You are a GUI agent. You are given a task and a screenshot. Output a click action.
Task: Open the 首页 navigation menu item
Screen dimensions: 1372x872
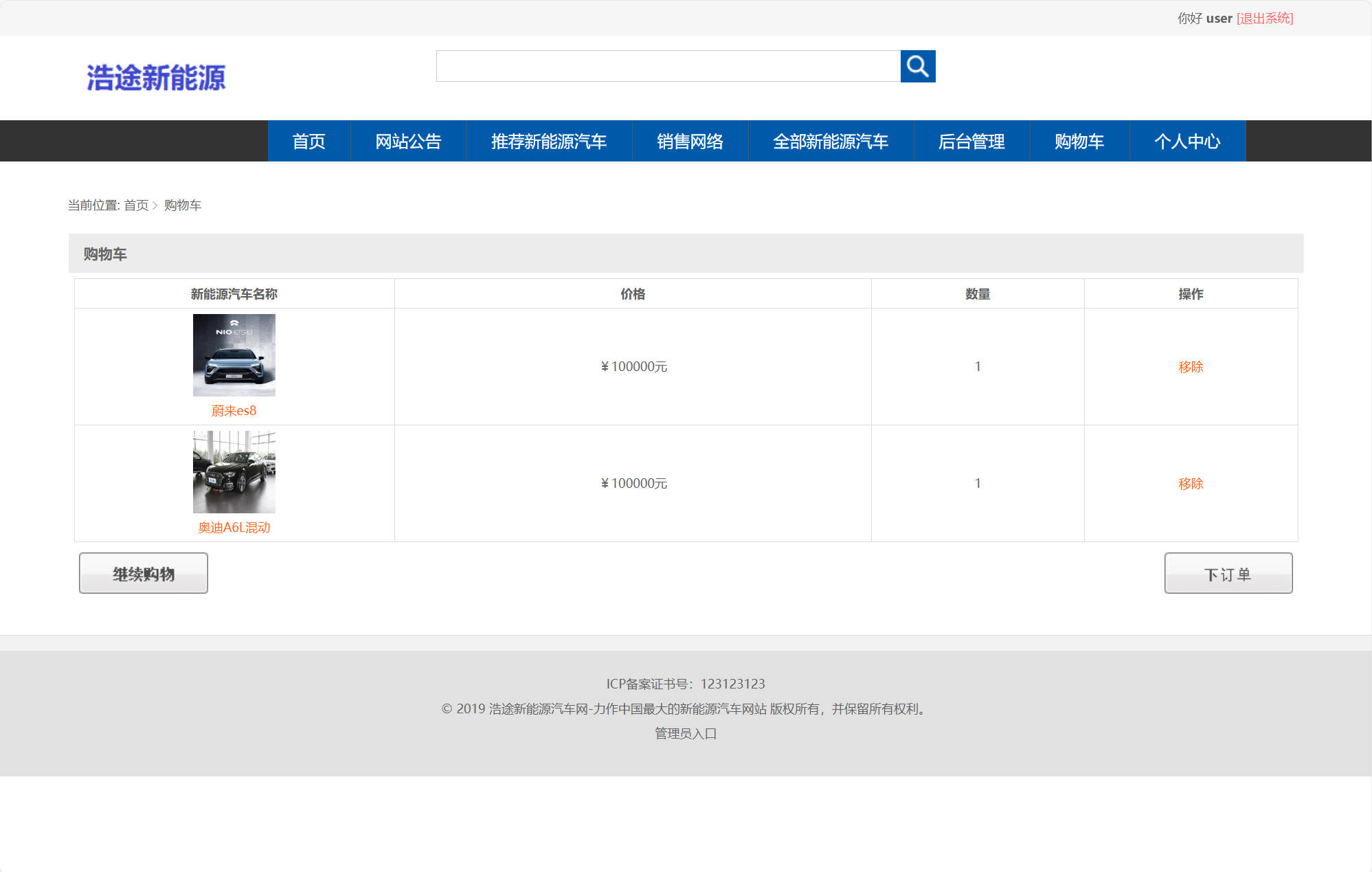[309, 141]
